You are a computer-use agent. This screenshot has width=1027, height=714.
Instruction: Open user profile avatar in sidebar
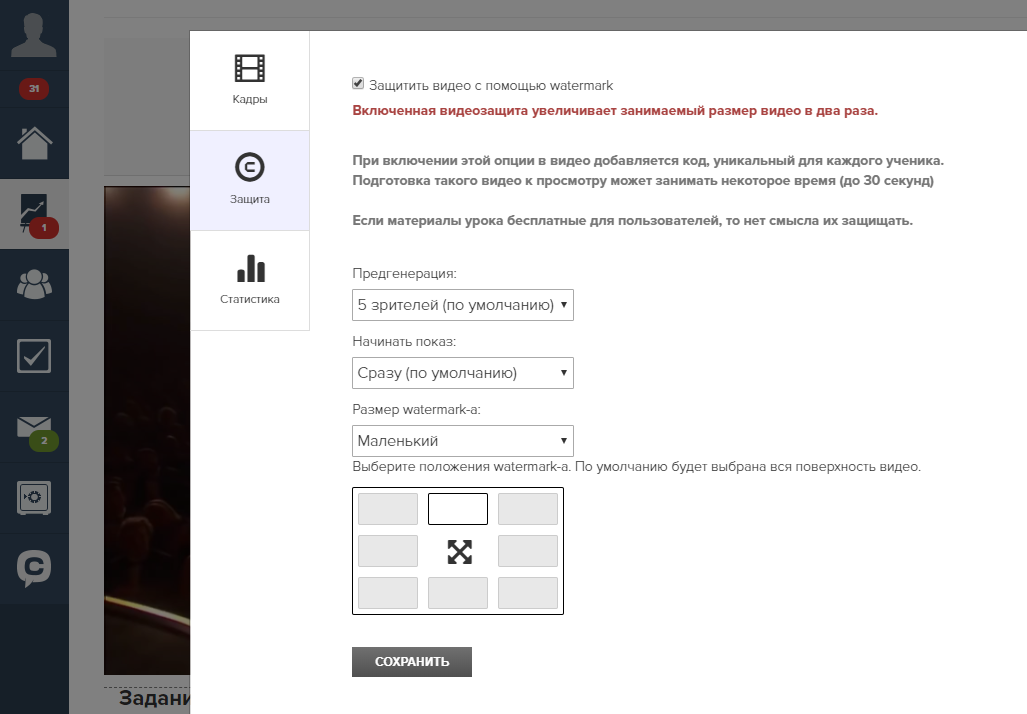[34, 35]
